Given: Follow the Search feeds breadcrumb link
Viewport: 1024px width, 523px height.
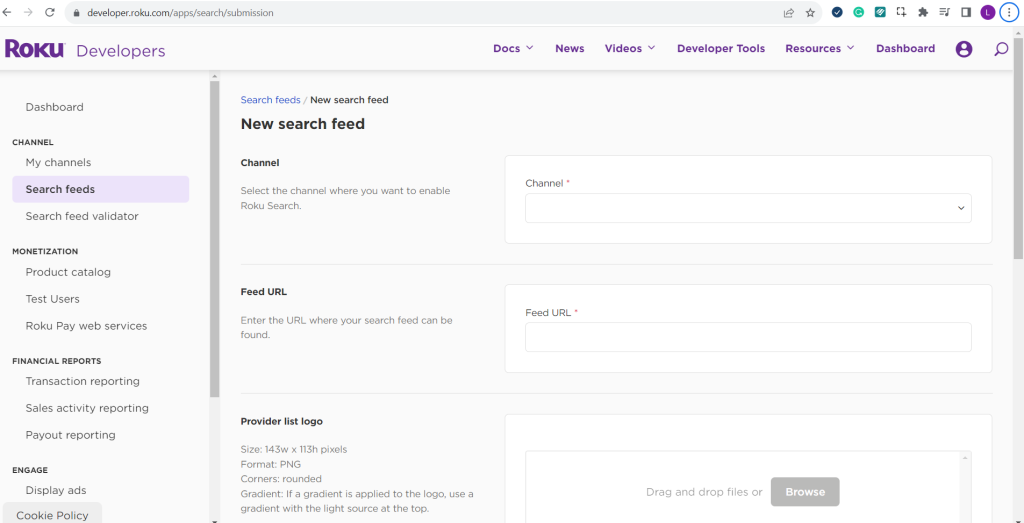Looking at the screenshot, I should click(270, 100).
